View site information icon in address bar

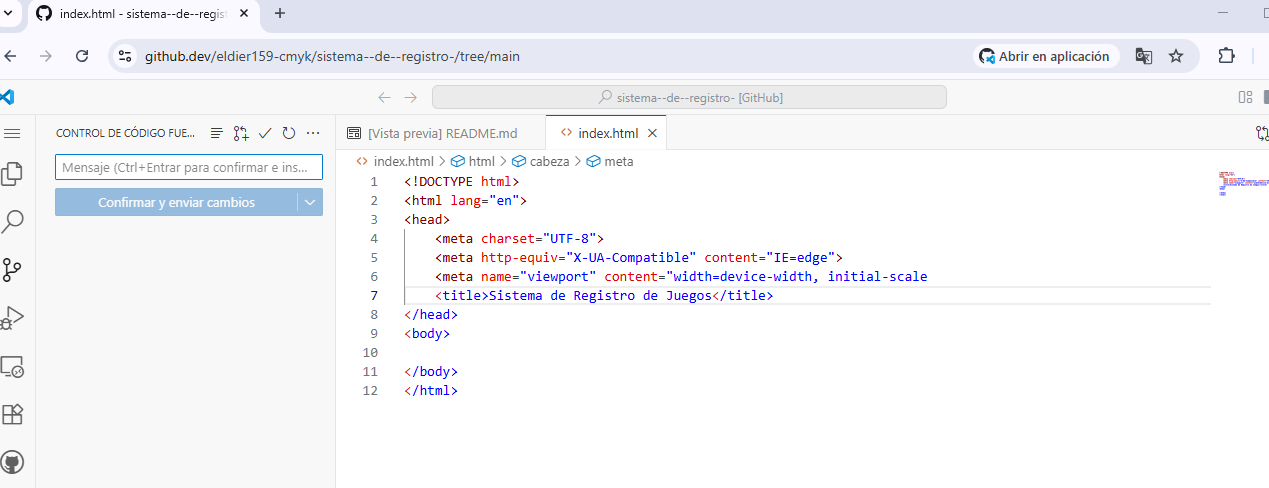pyautogui.click(x=125, y=56)
